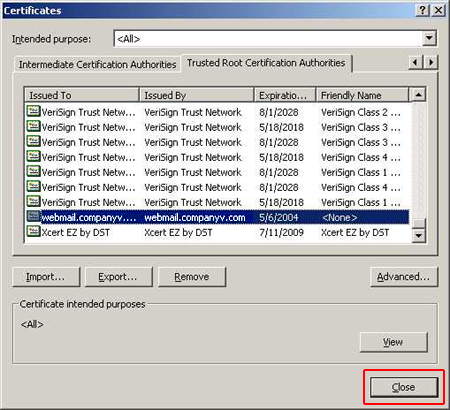Screen dimensions: 450x410
Task: Close the Certificates dialog with Close button
Action: (404, 387)
